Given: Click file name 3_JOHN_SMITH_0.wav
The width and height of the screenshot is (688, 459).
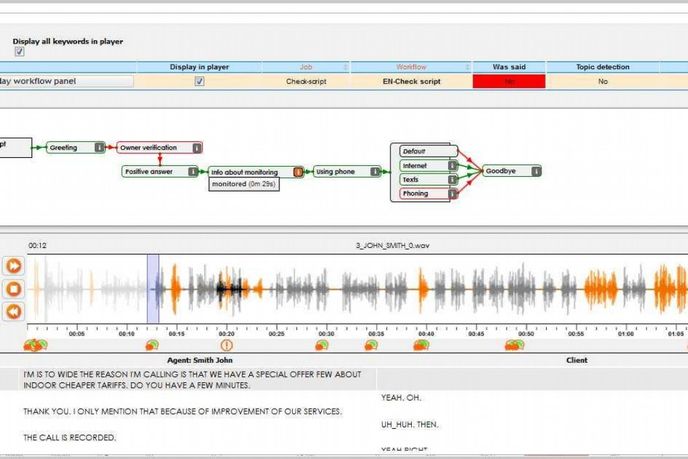Looking at the screenshot, I should pos(392,246).
